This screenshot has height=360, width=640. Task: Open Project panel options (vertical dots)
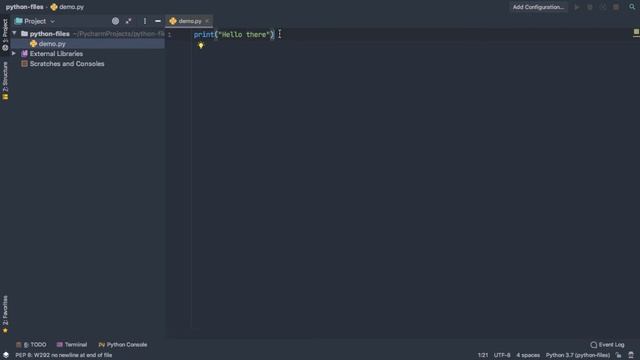[x=144, y=21]
